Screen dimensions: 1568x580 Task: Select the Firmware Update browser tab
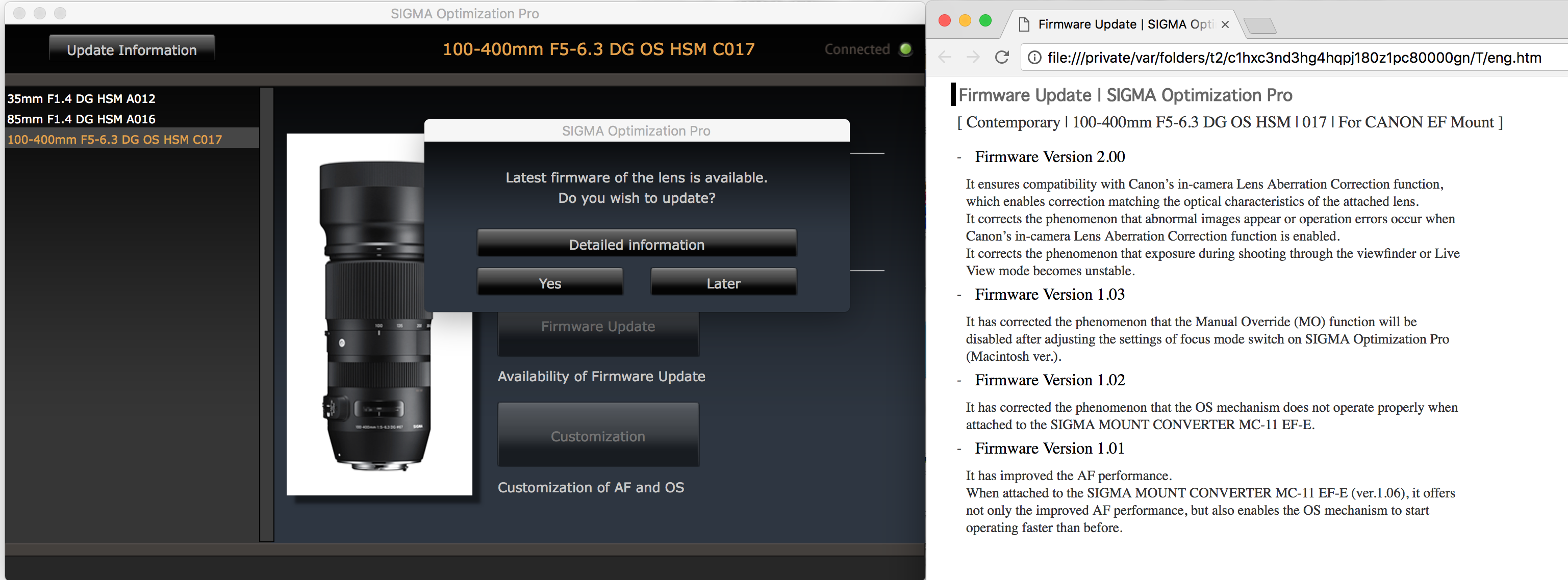coord(1125,24)
